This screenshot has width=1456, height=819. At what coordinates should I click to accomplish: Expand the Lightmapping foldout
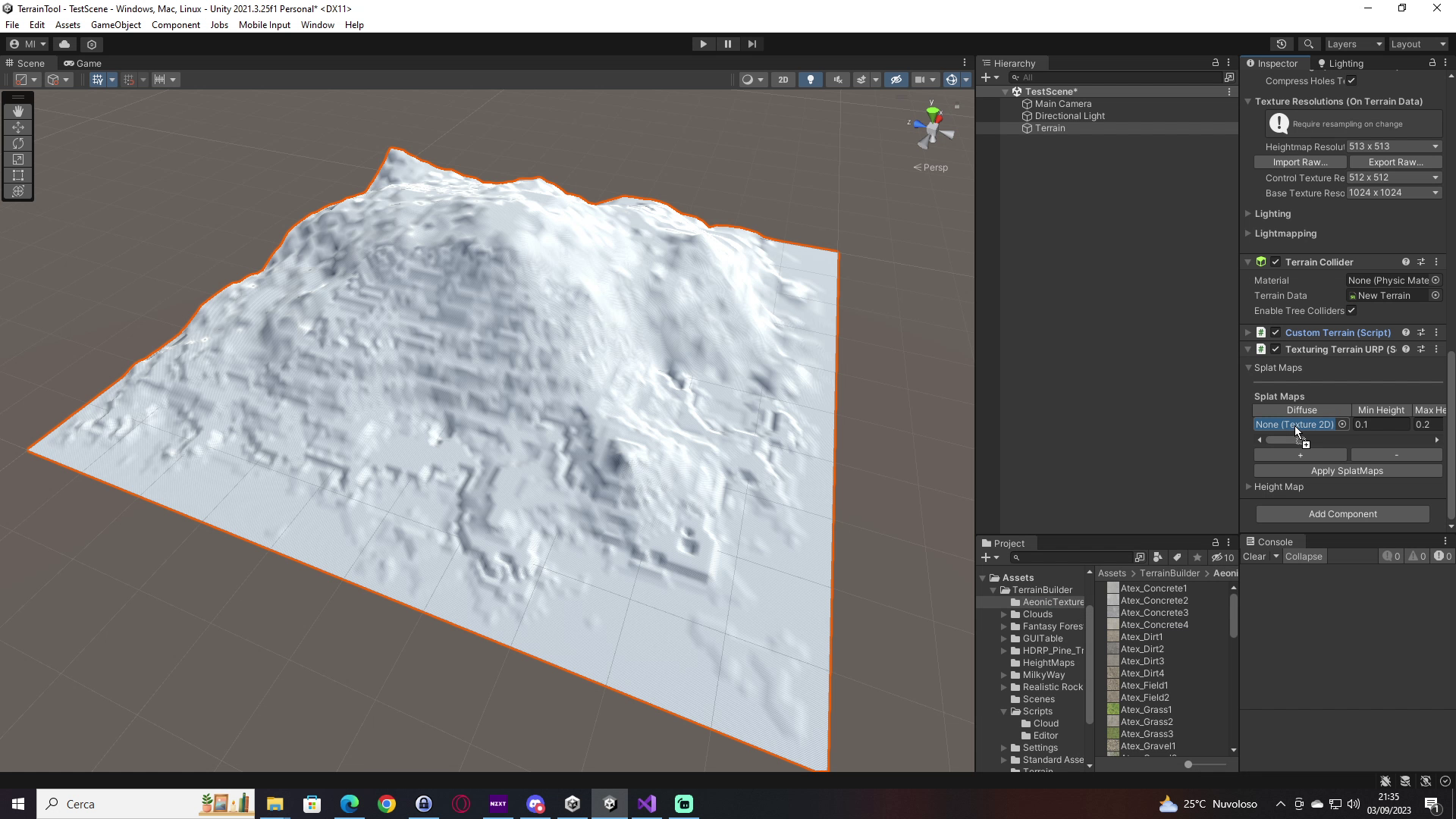point(1248,234)
